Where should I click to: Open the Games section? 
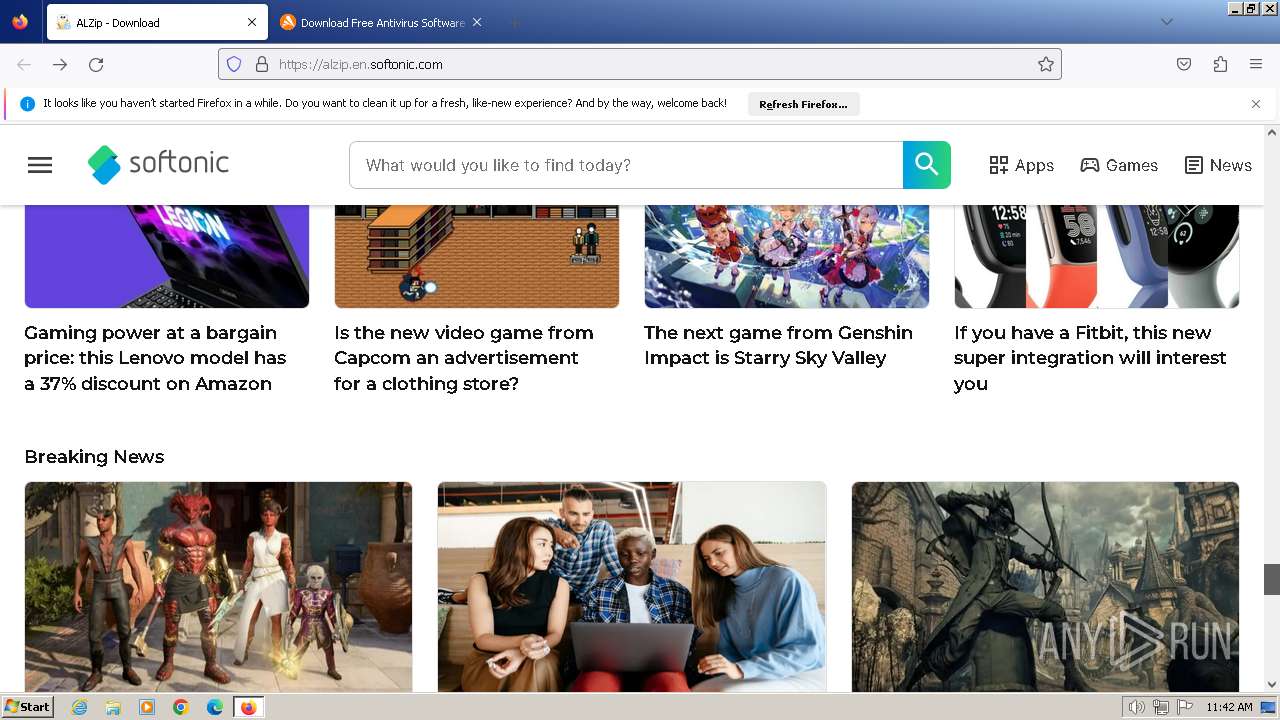[1119, 165]
